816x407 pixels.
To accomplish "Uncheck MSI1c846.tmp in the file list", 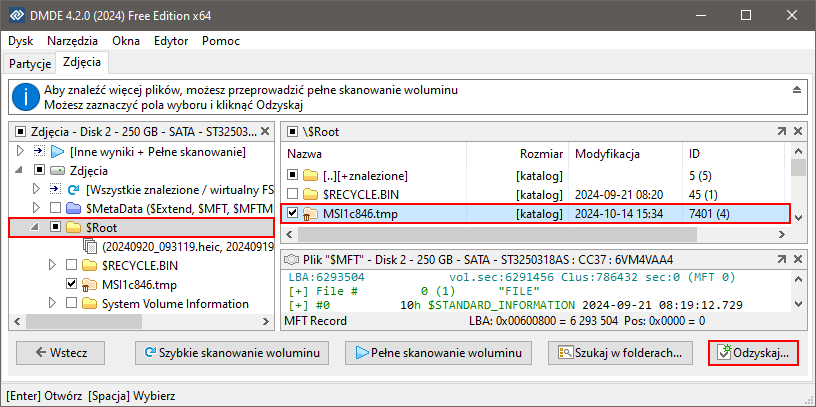I will 294,212.
